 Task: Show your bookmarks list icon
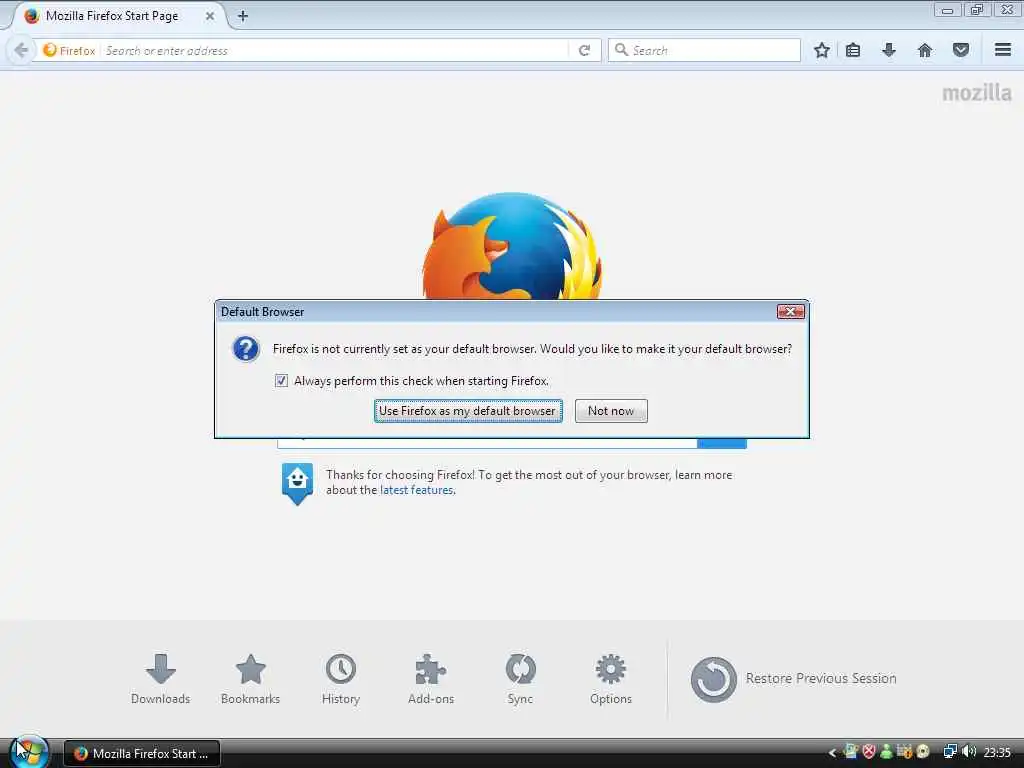coord(853,50)
